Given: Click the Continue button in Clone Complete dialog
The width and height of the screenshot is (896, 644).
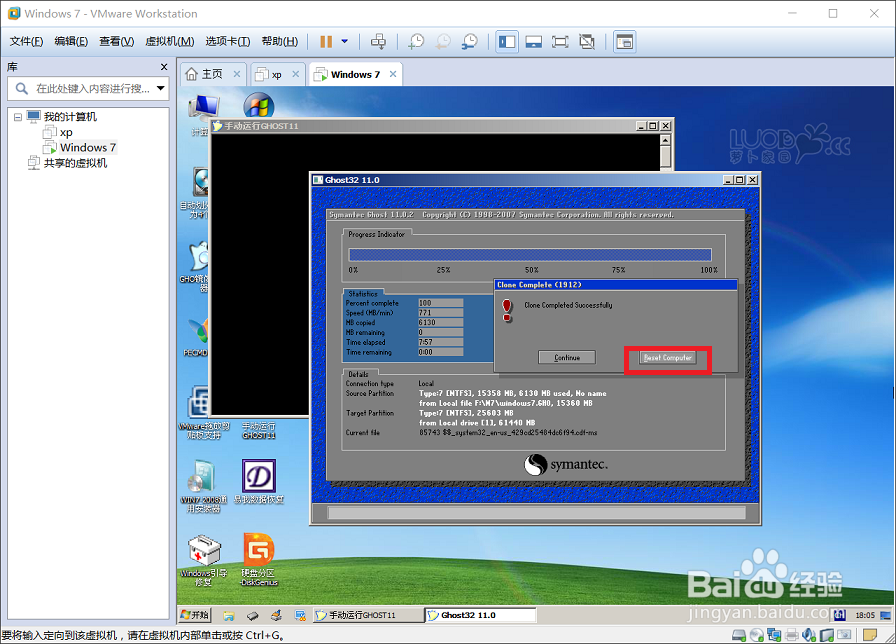Looking at the screenshot, I should [567, 358].
